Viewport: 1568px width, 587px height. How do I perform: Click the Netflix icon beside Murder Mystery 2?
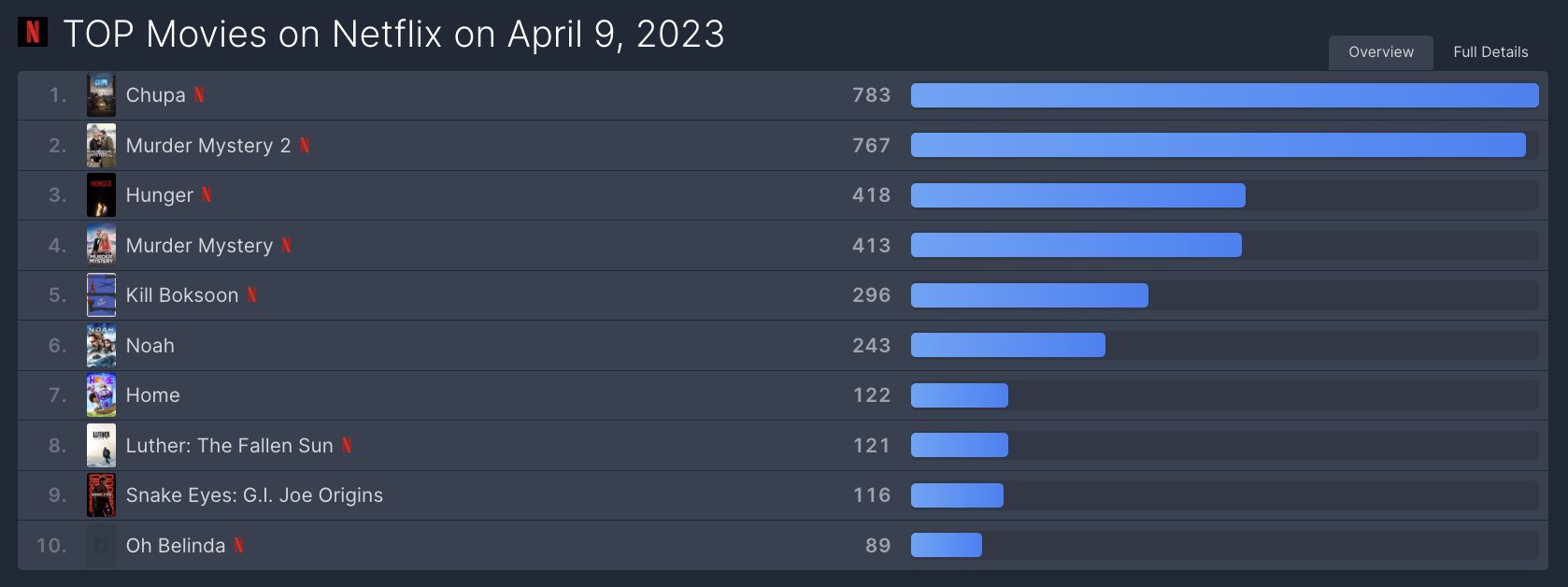point(305,146)
